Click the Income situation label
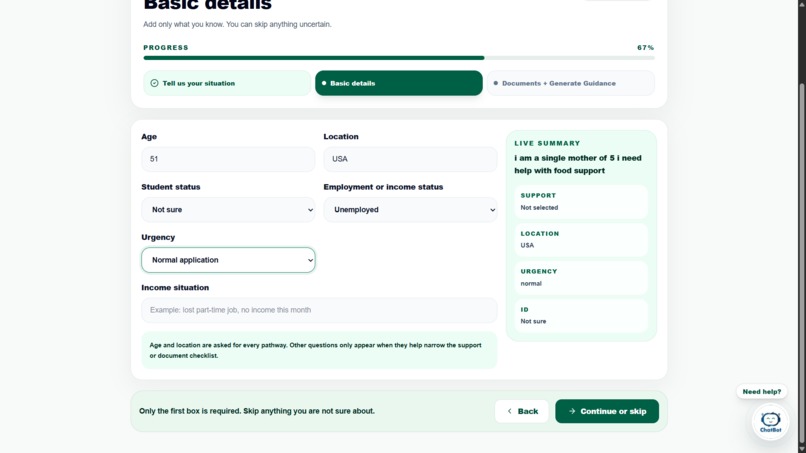Image resolution: width=806 pixels, height=453 pixels. click(175, 287)
